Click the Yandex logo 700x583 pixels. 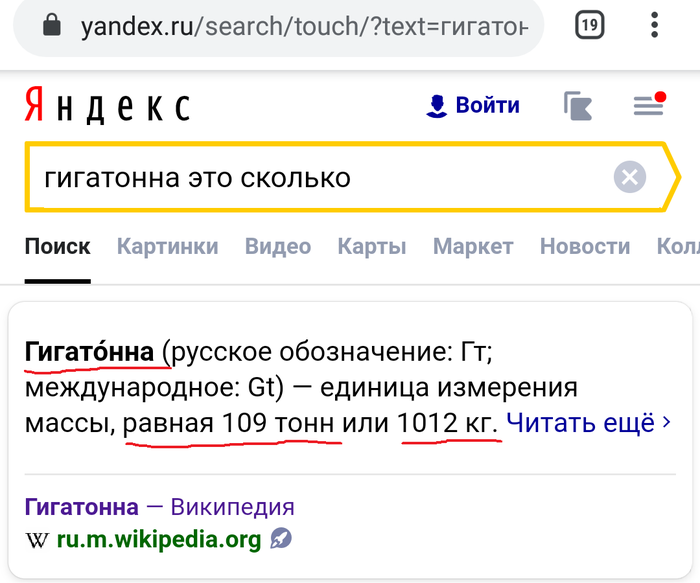click(106, 106)
